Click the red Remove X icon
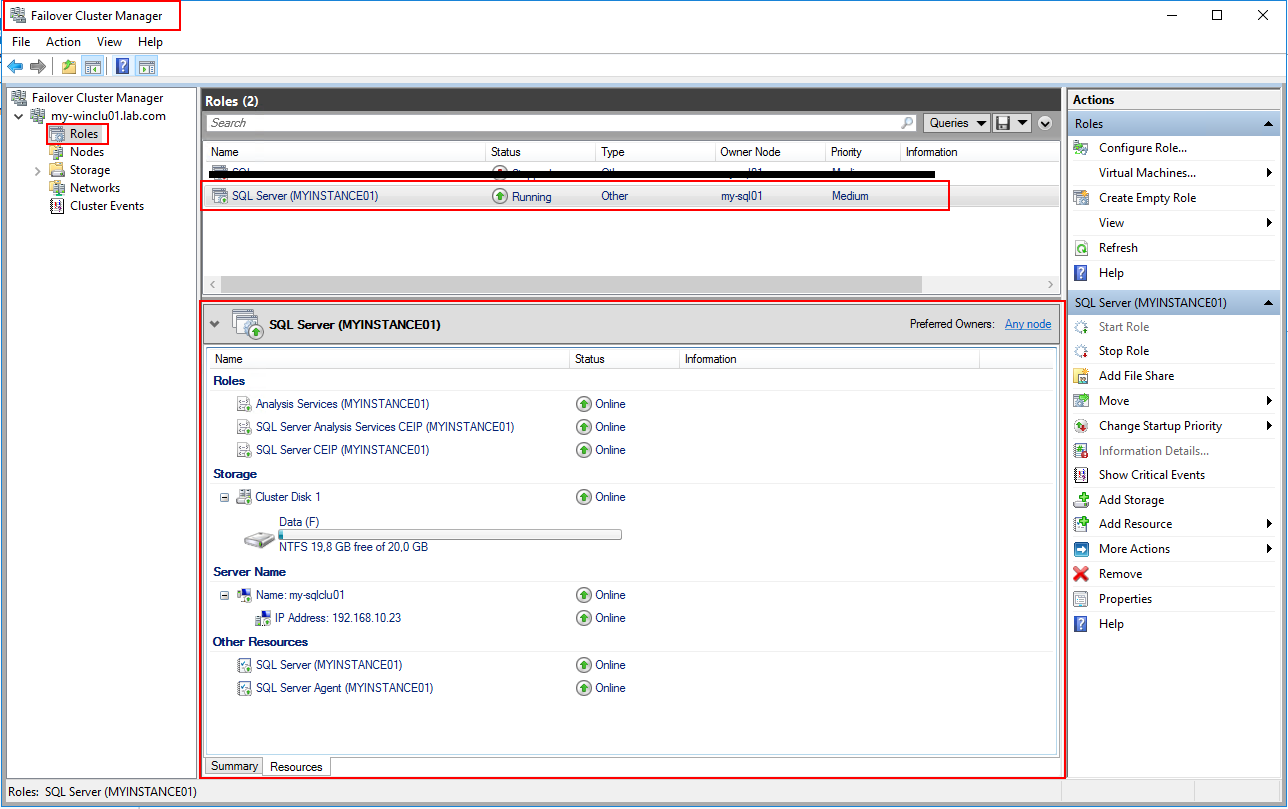The height and width of the screenshot is (809, 1288). (x=1081, y=574)
